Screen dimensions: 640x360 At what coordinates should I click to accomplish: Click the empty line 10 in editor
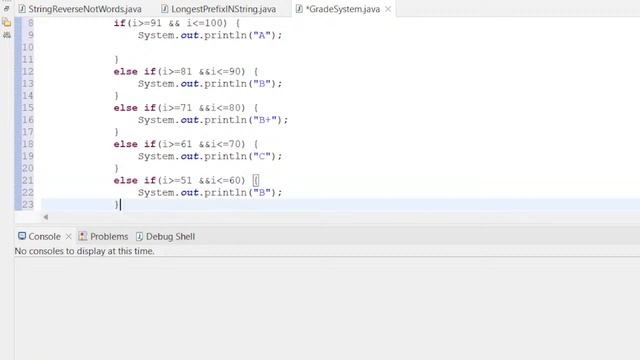coord(339,47)
